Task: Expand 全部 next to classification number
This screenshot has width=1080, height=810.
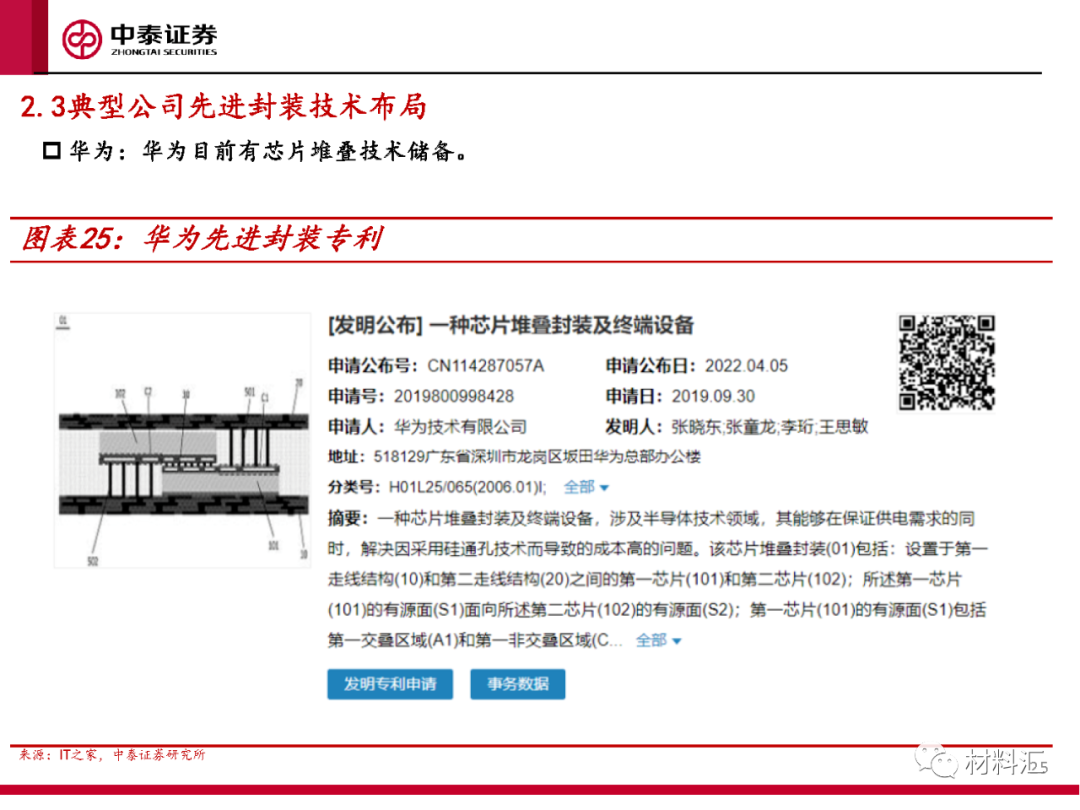Action: [586, 488]
